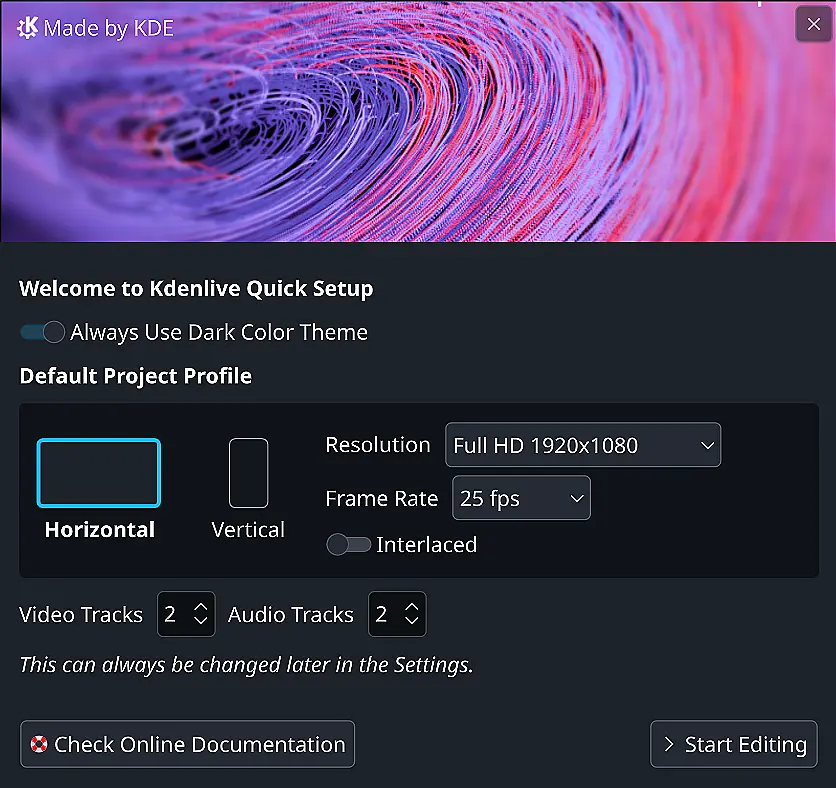Click the Full HD 1920x1080 dropdown arrow
The image size is (836, 788).
click(x=707, y=445)
